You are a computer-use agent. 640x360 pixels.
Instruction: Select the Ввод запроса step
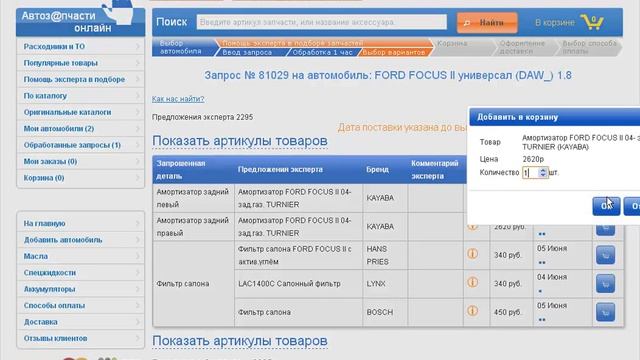pos(250,52)
